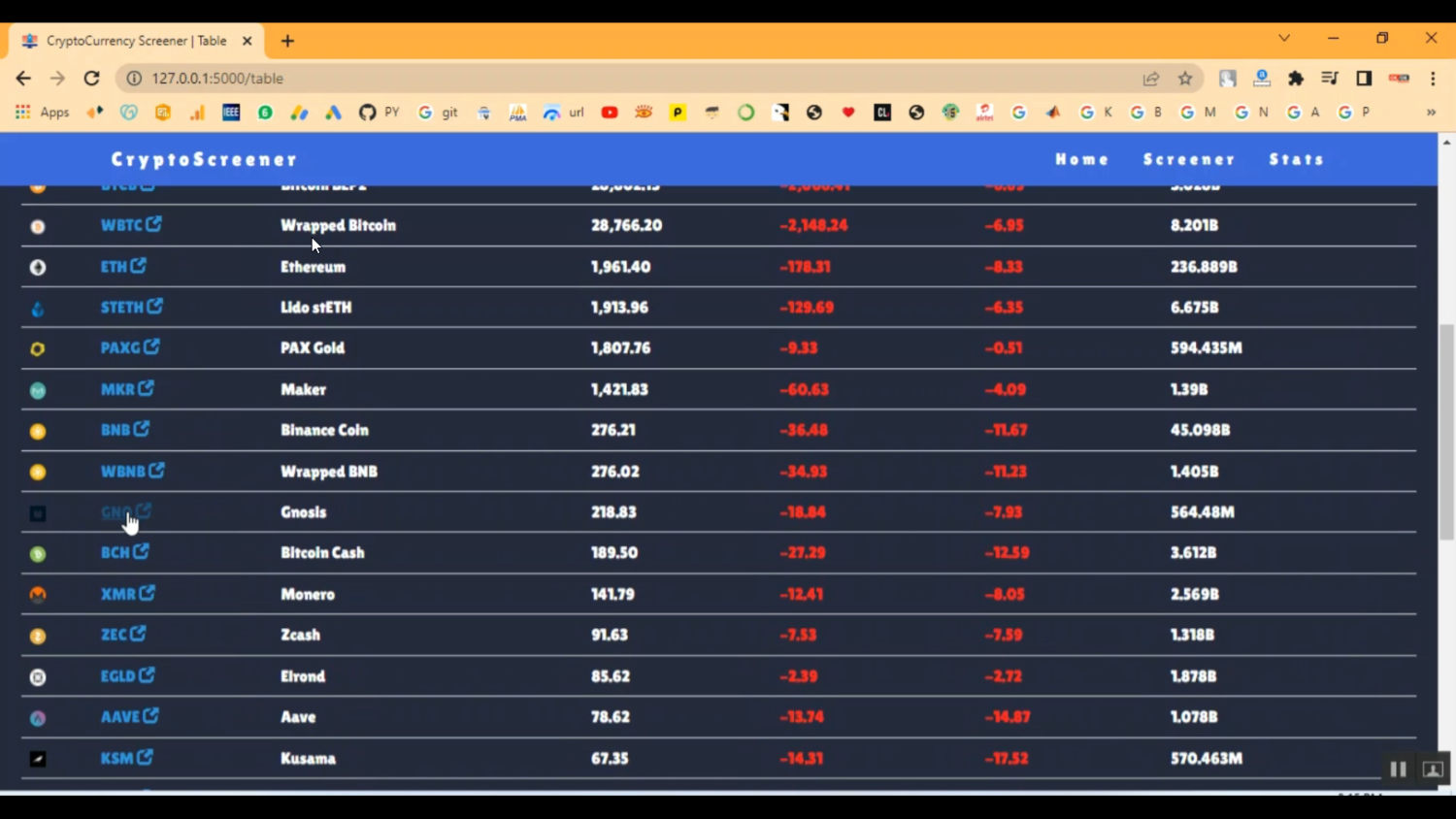Click the address bar URL field
The image size is (1456, 819).
(582, 79)
